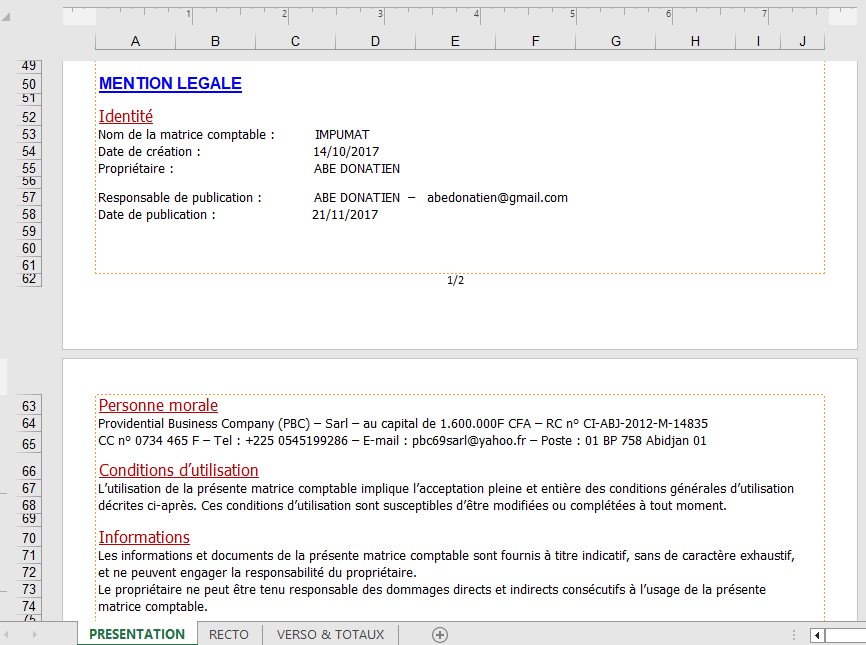Select row 68 header

(x=29, y=505)
